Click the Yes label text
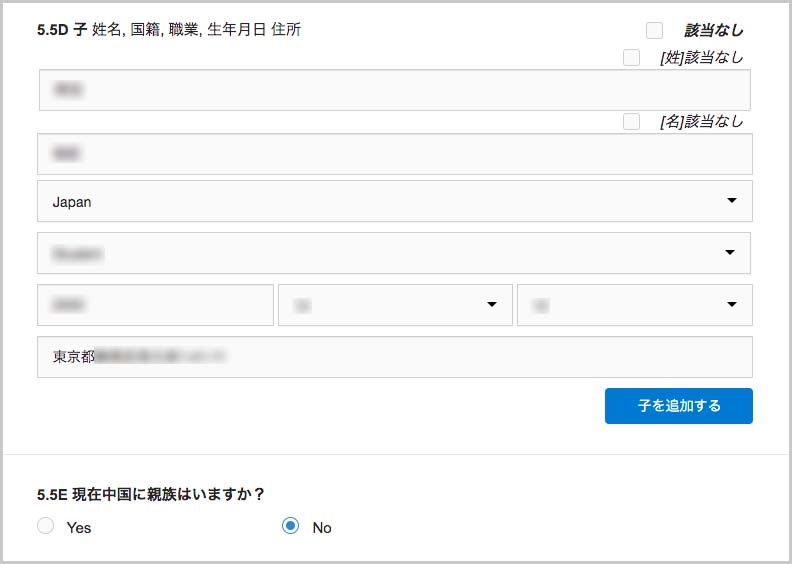 point(79,528)
